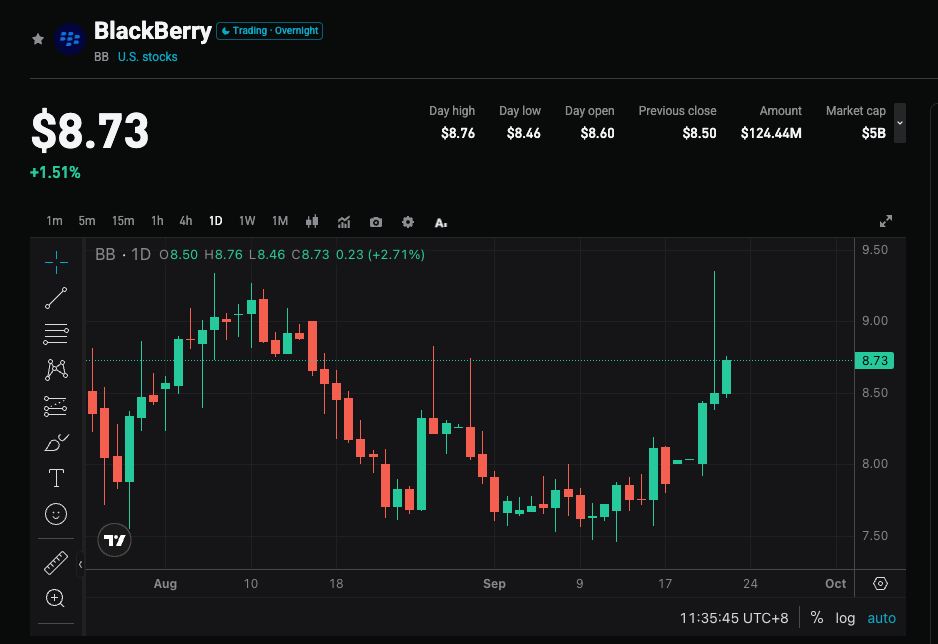Screen dimensions: 938x644
Task: Select the 1D chart interval
Action: click(215, 221)
